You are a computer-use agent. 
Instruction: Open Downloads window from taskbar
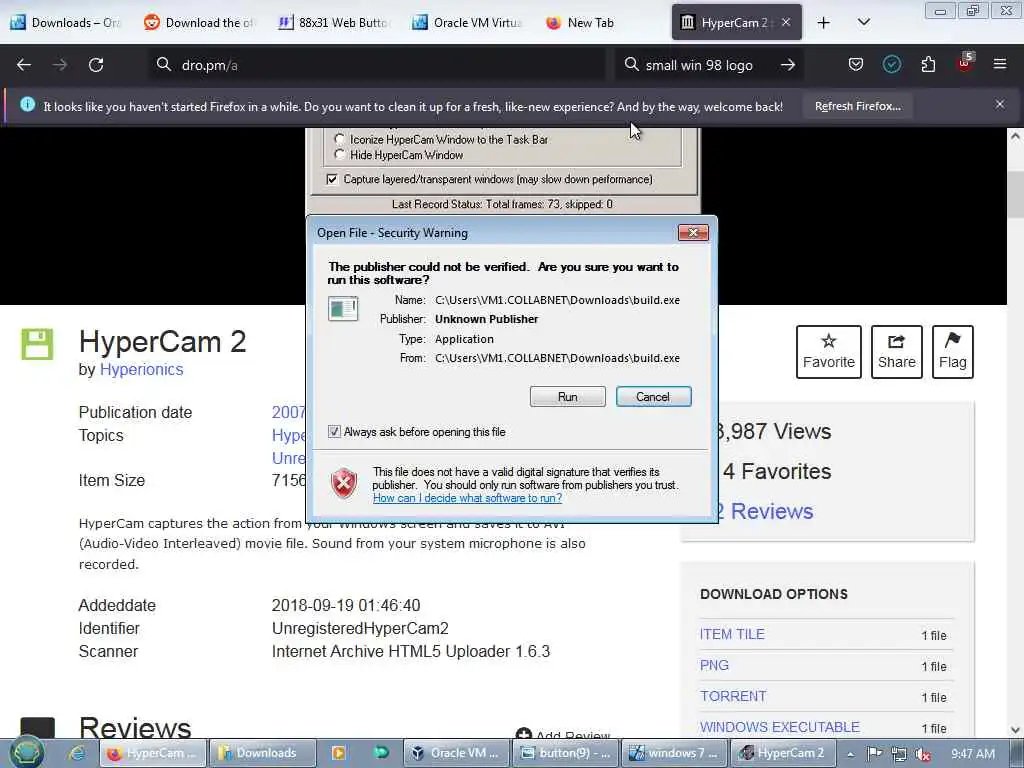261,753
